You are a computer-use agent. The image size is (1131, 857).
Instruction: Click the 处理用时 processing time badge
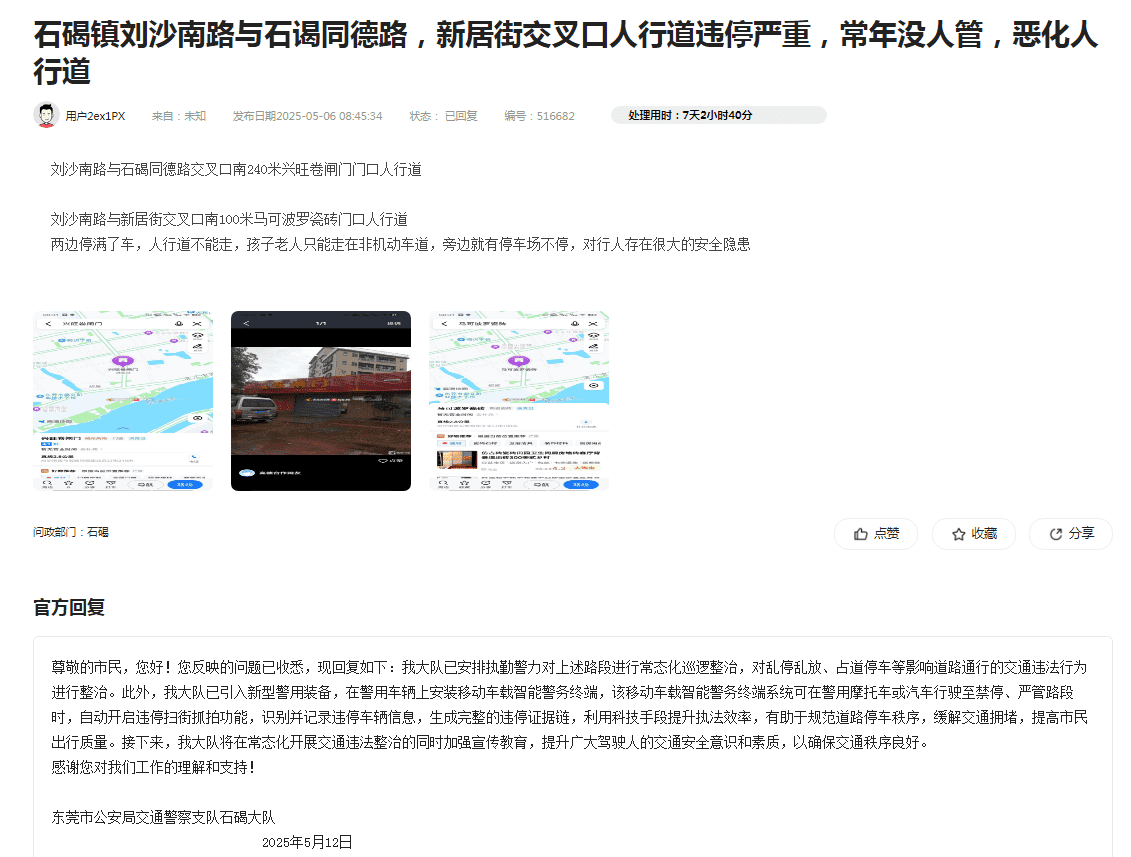coord(718,115)
